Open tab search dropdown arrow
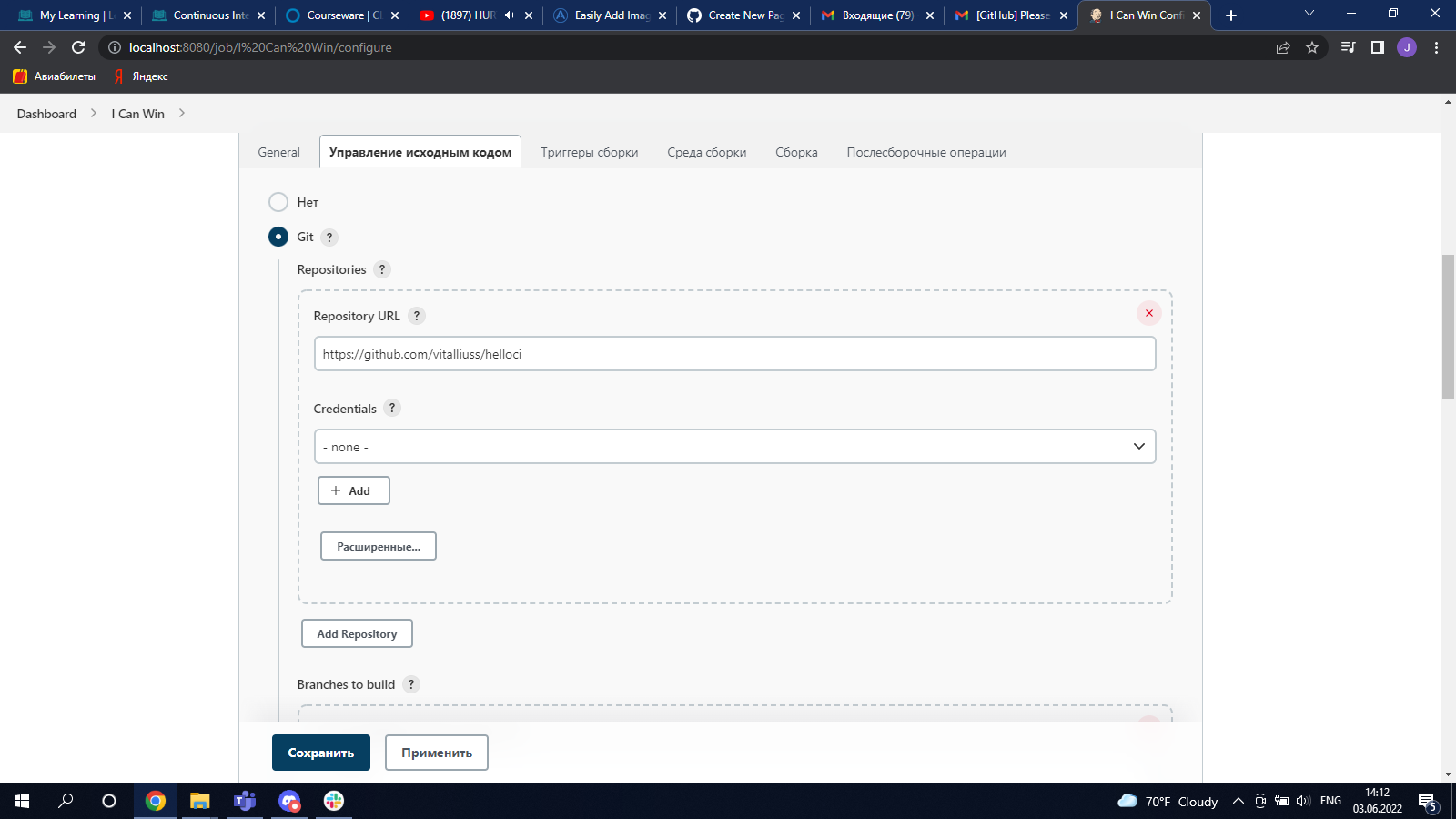Viewport: 1456px width, 819px height. [1309, 14]
